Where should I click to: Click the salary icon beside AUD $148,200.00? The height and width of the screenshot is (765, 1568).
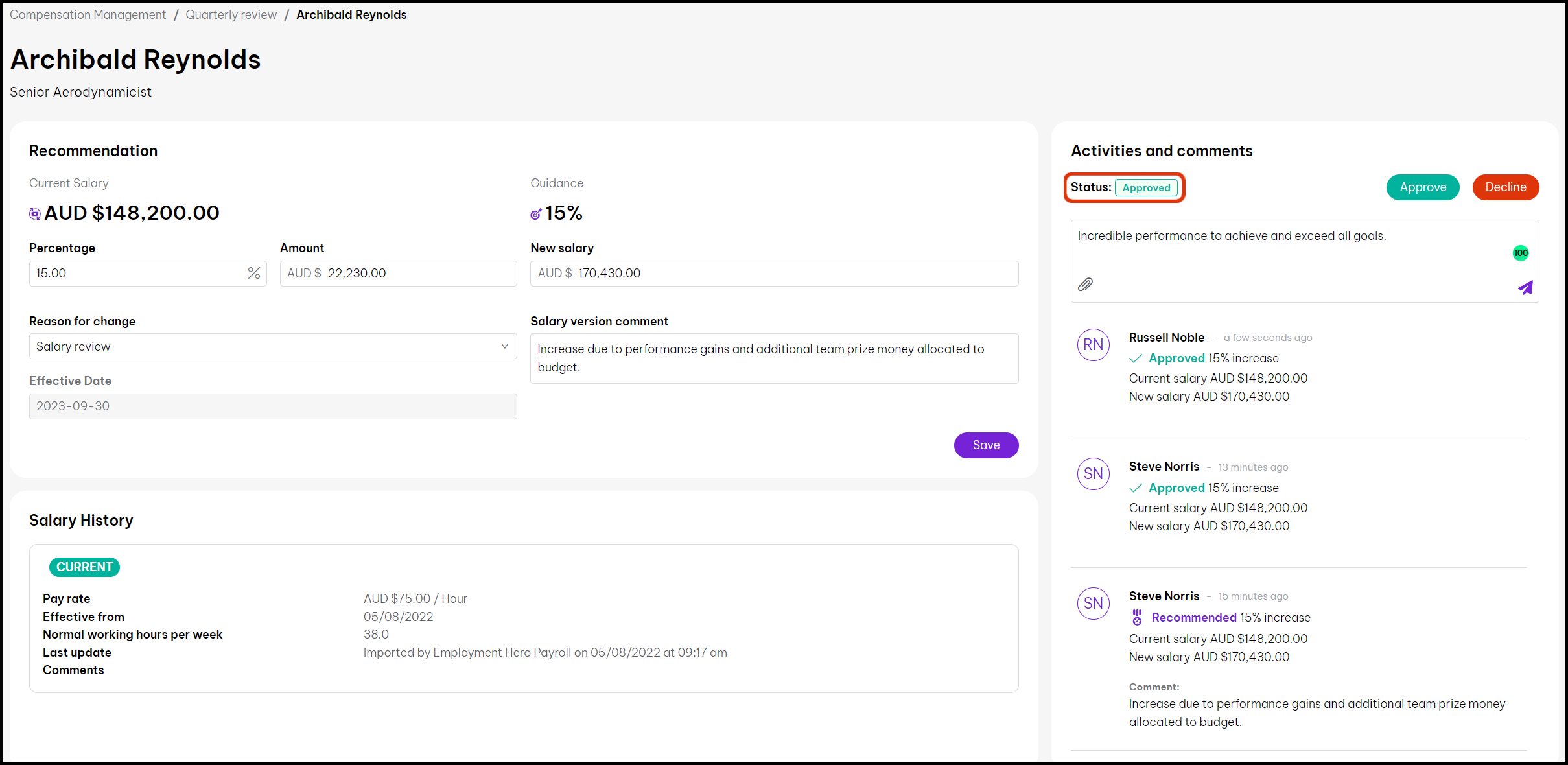tap(35, 213)
